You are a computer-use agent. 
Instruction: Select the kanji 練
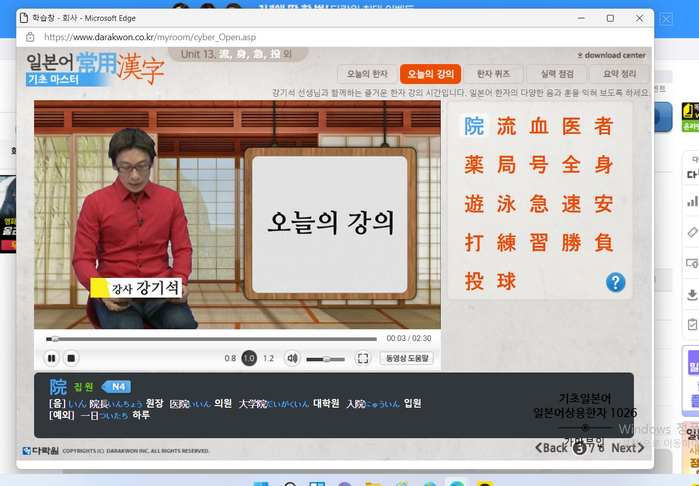pos(506,243)
